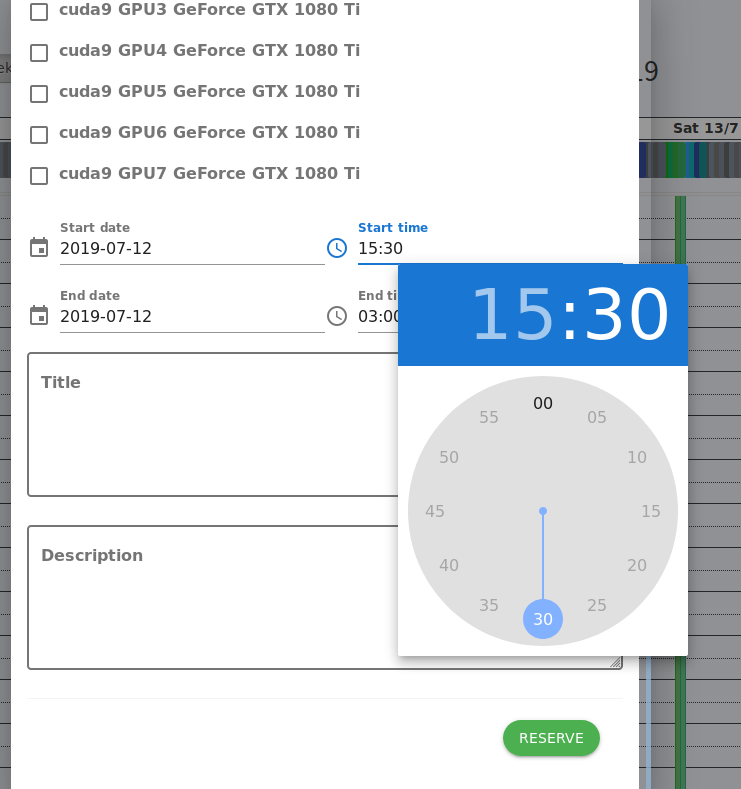Pick 10 minutes on the clock dial
This screenshot has height=789, width=741.
tap(637, 457)
